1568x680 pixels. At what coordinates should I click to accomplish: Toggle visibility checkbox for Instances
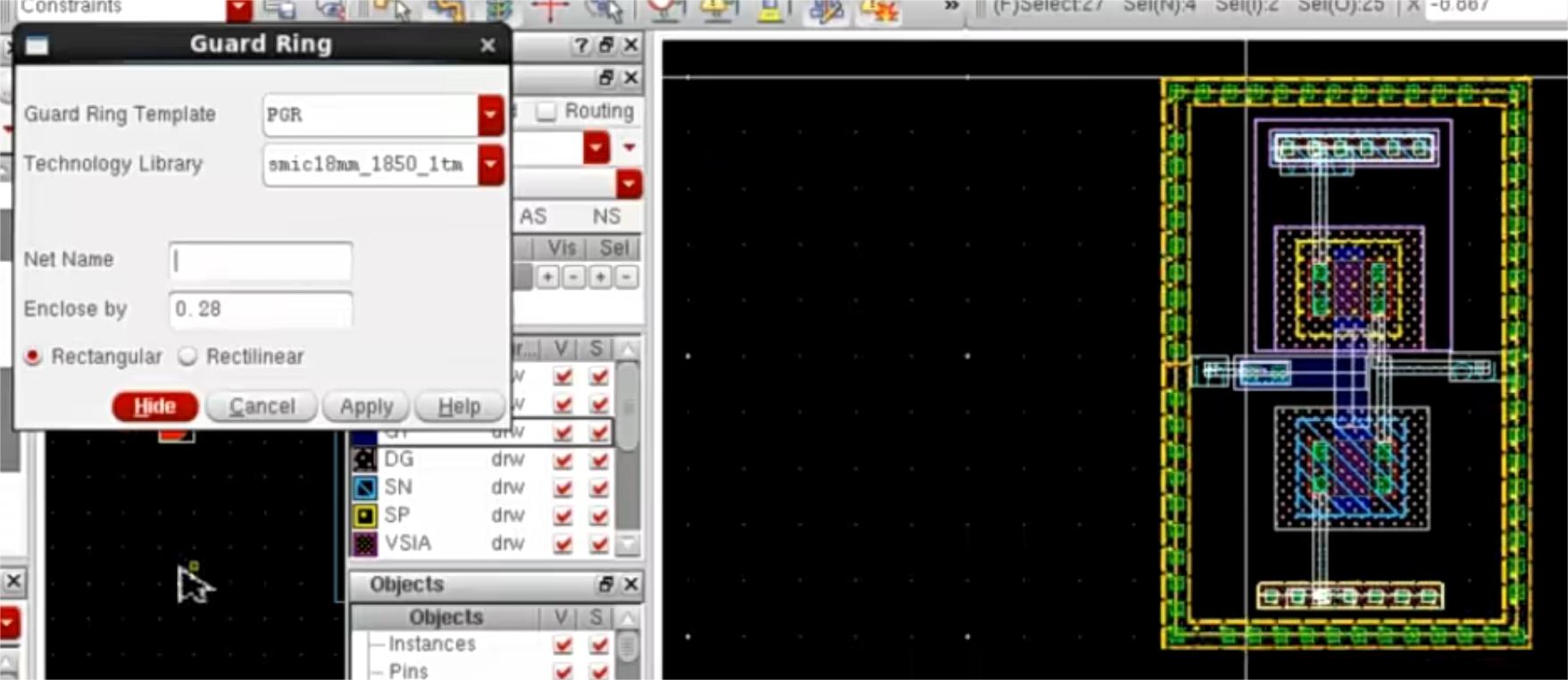click(563, 644)
